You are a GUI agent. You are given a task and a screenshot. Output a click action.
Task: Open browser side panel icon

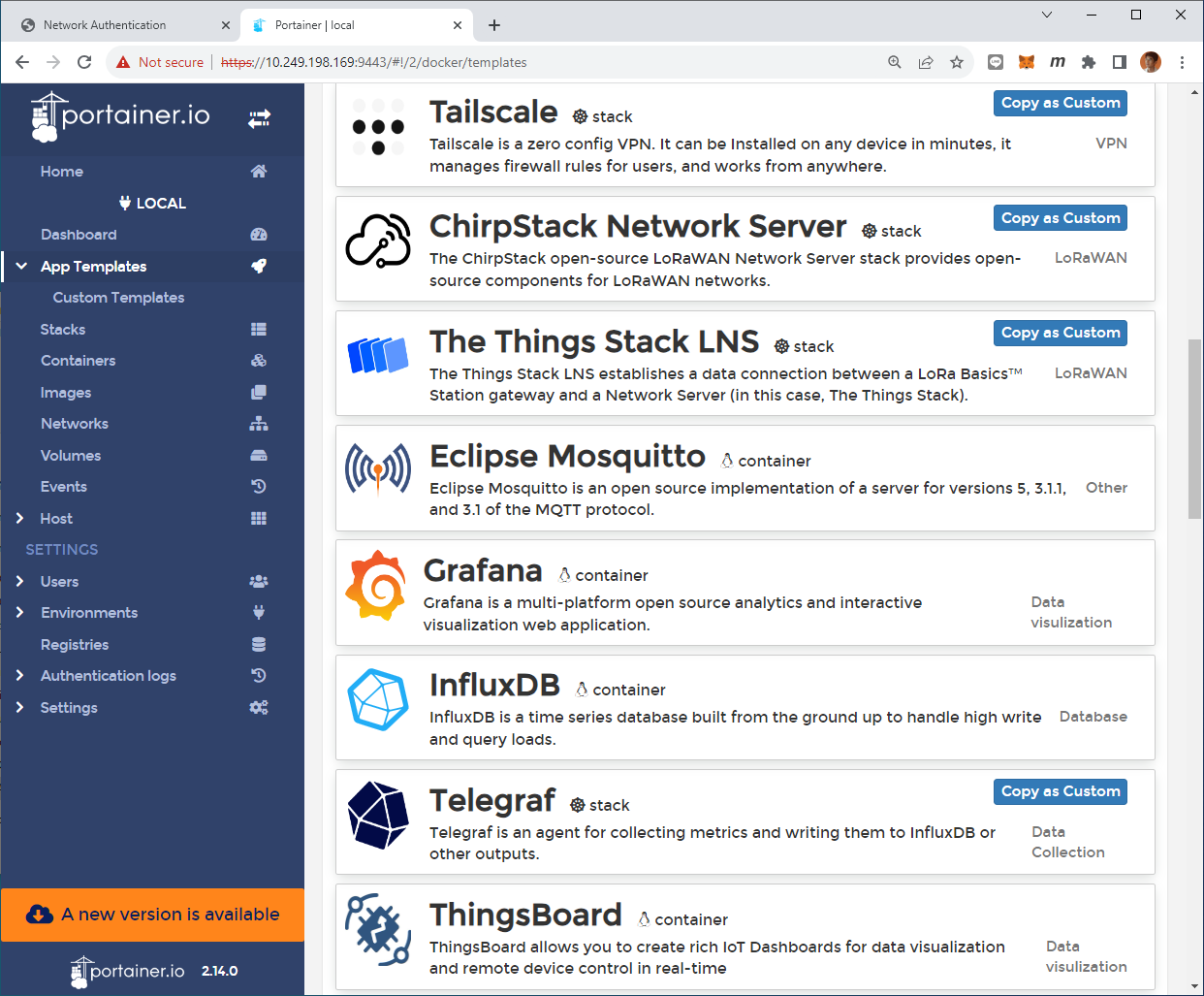coord(1120,62)
